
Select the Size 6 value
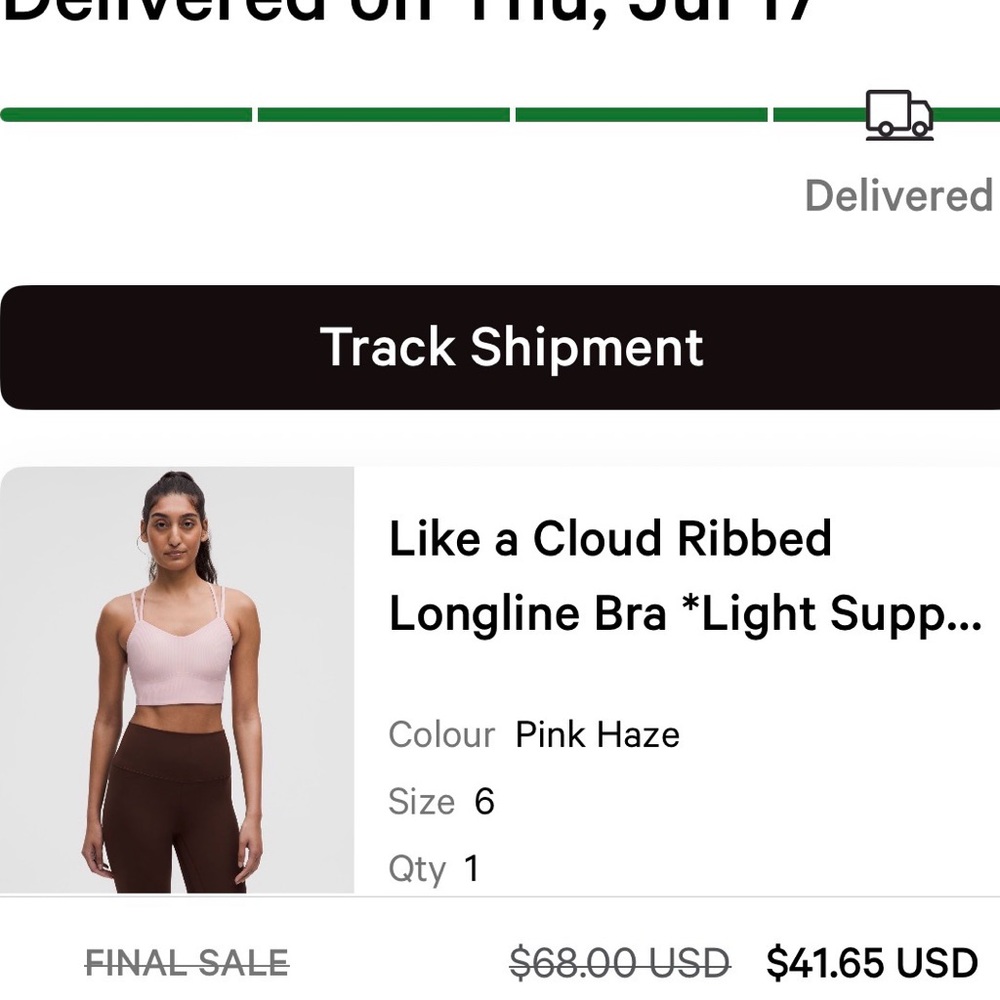(x=484, y=801)
